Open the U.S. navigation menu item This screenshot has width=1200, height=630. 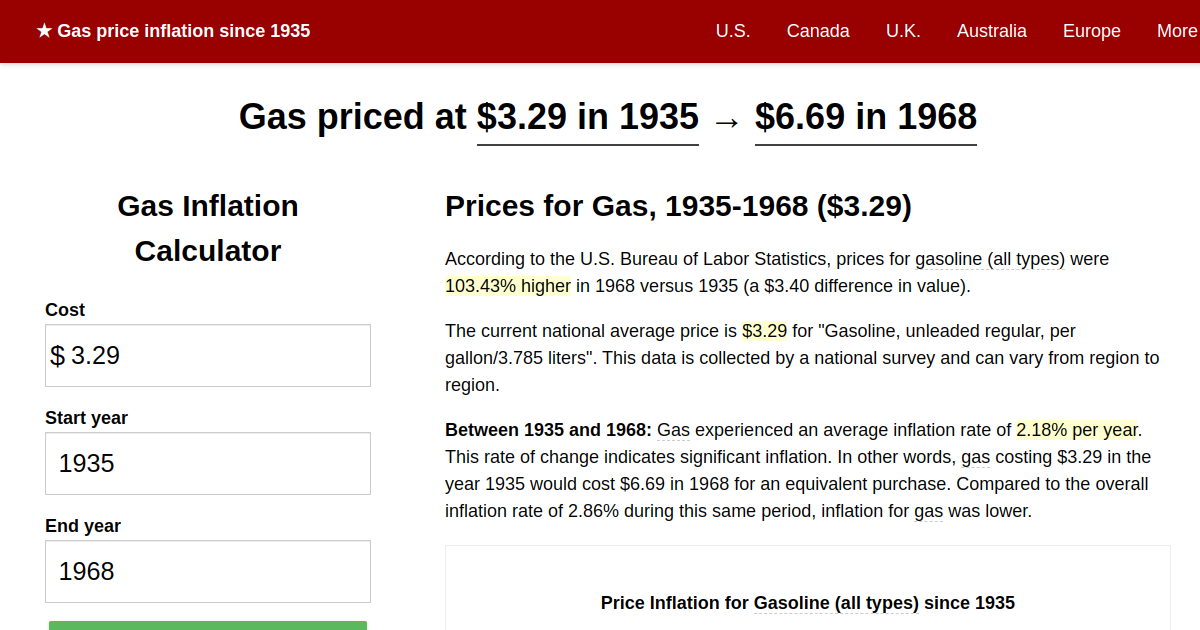coord(733,31)
